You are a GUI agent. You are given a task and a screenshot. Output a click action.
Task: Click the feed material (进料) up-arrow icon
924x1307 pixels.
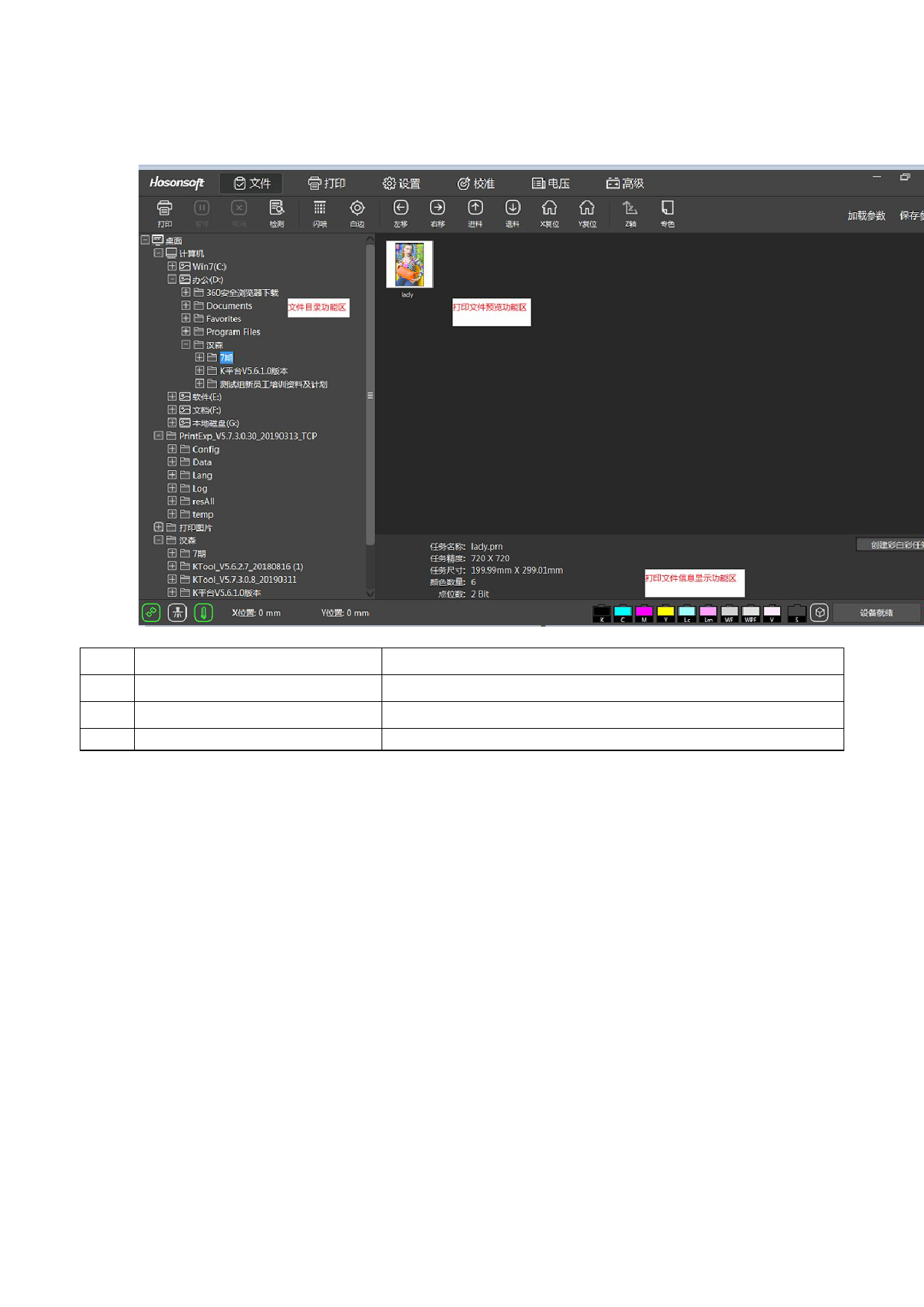[475, 209]
